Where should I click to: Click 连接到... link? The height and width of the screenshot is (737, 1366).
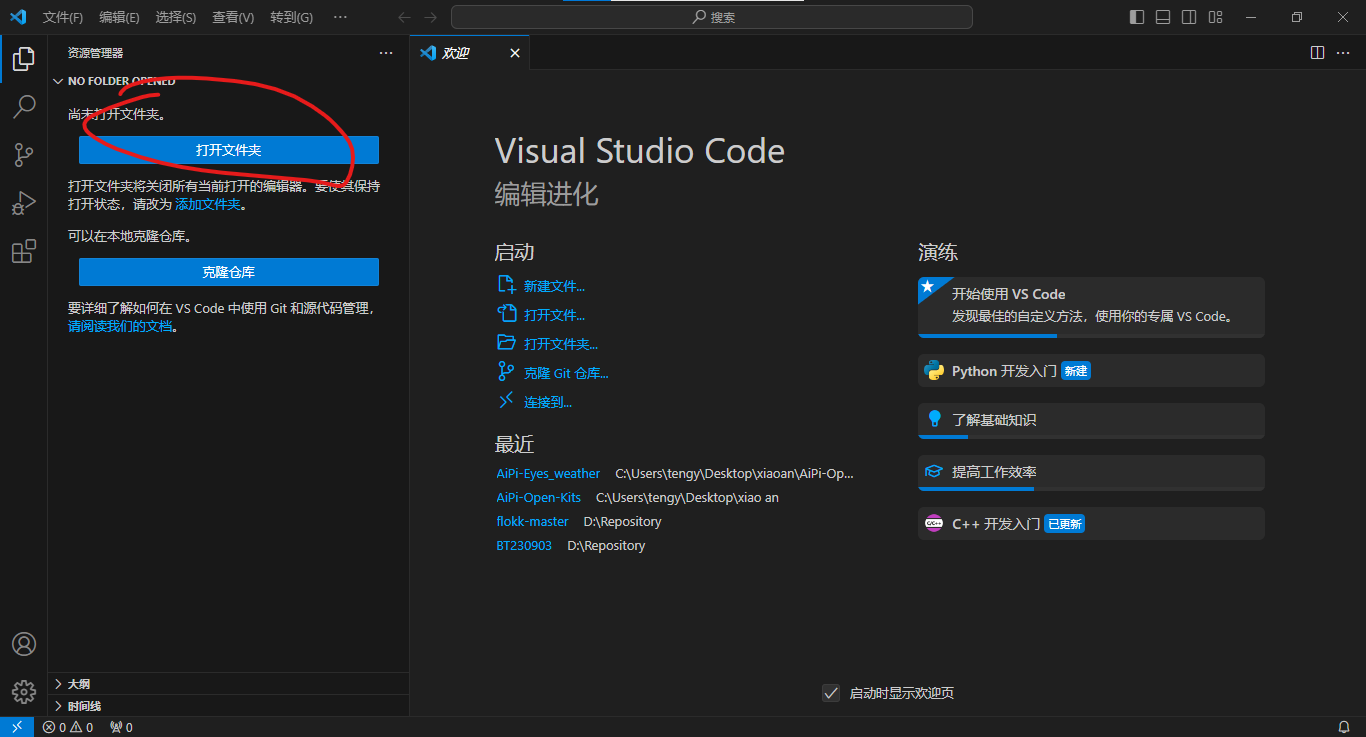pyautogui.click(x=548, y=402)
